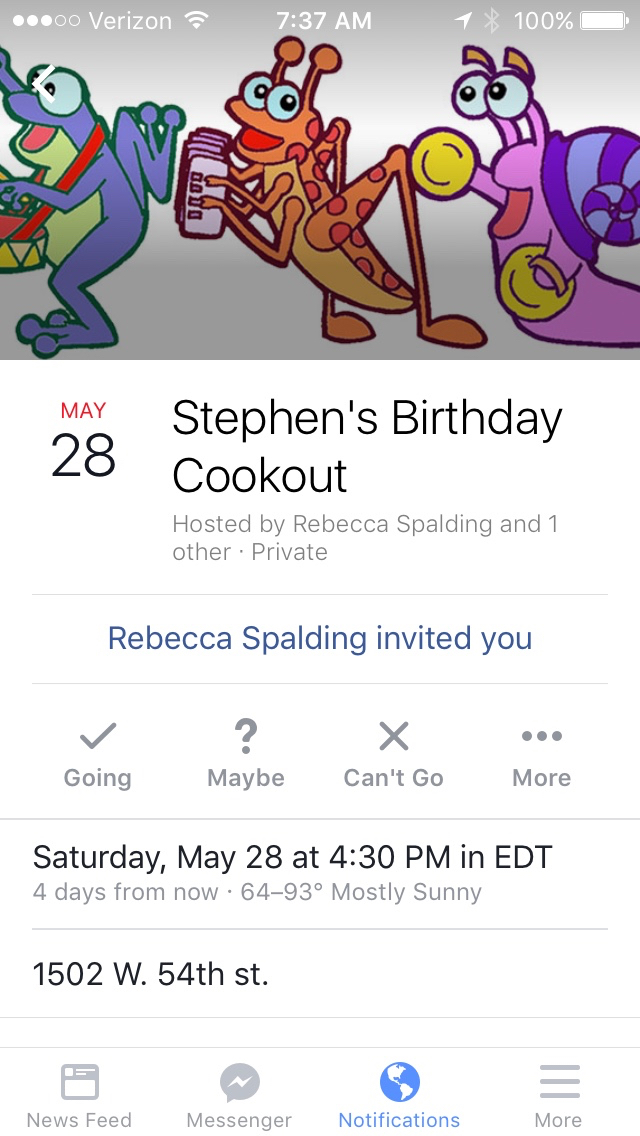Tap the battery icon in status bar
The width and height of the screenshot is (640, 1136).
point(602,20)
